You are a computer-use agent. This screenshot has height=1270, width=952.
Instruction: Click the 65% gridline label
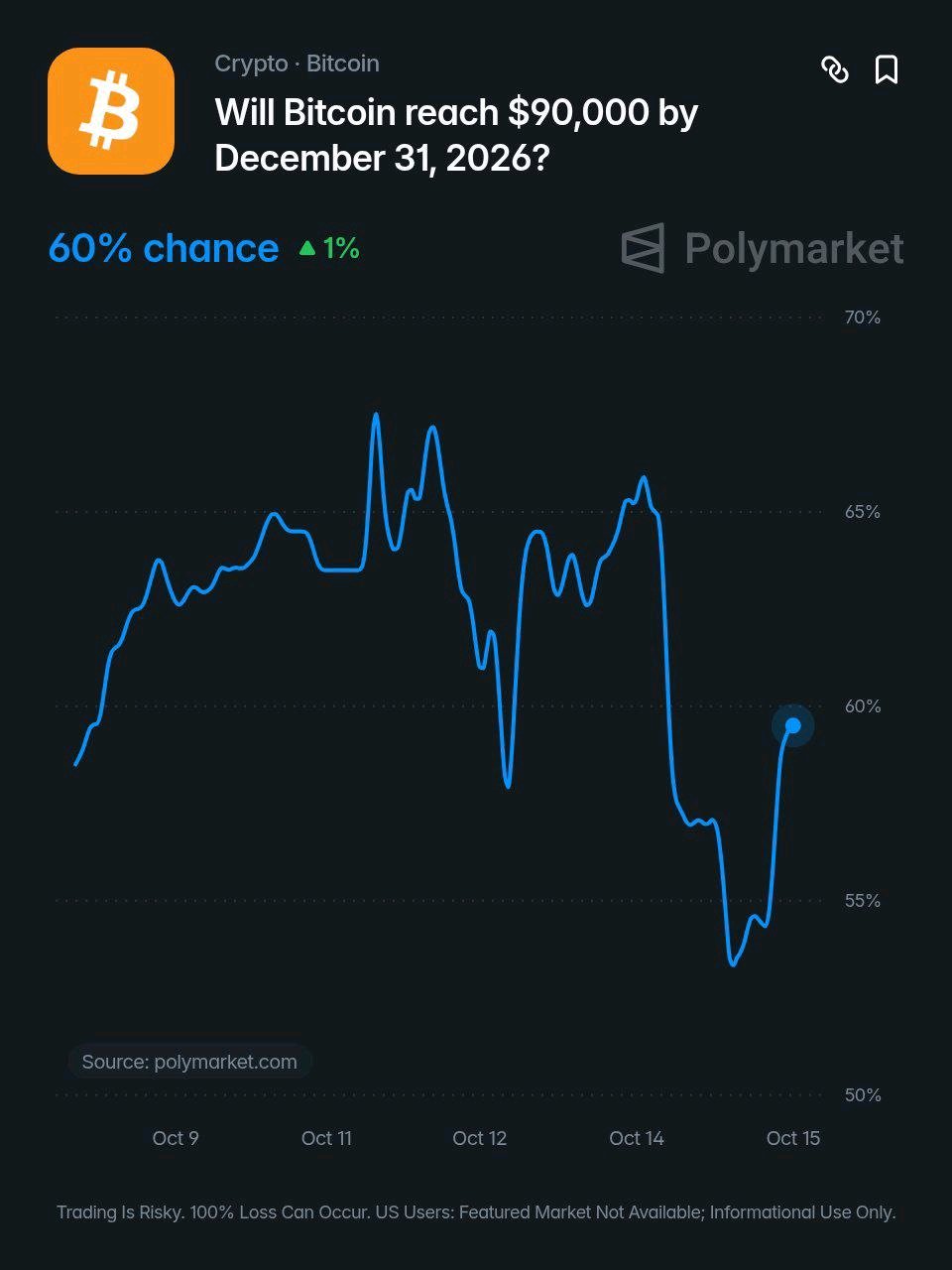coord(863,512)
